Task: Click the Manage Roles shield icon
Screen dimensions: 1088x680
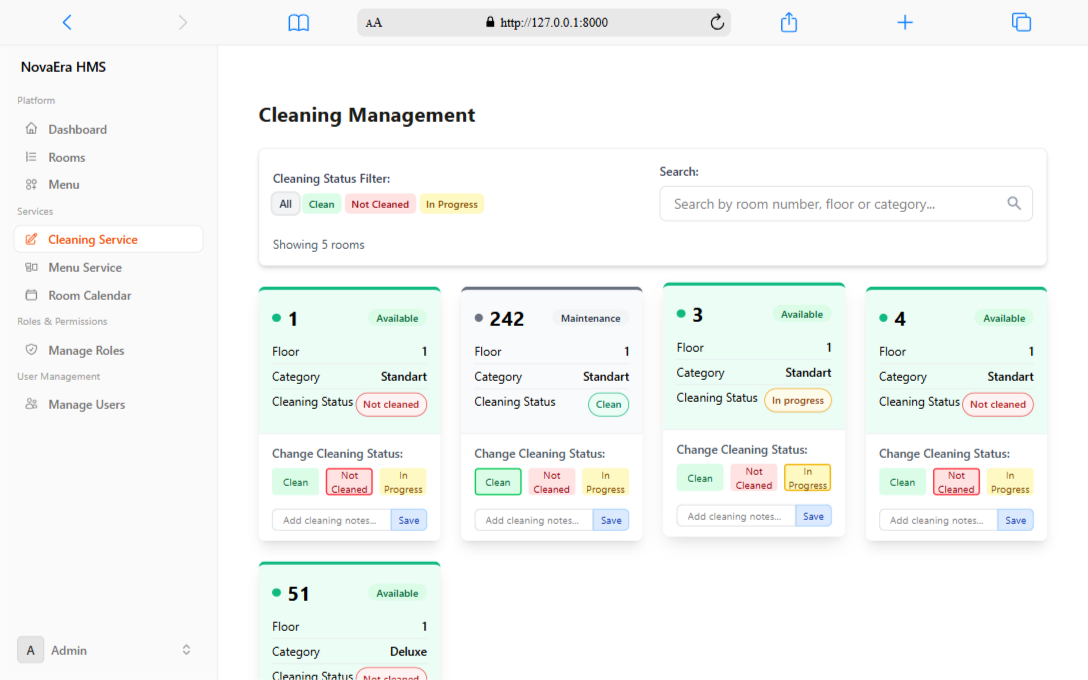Action: (31, 350)
